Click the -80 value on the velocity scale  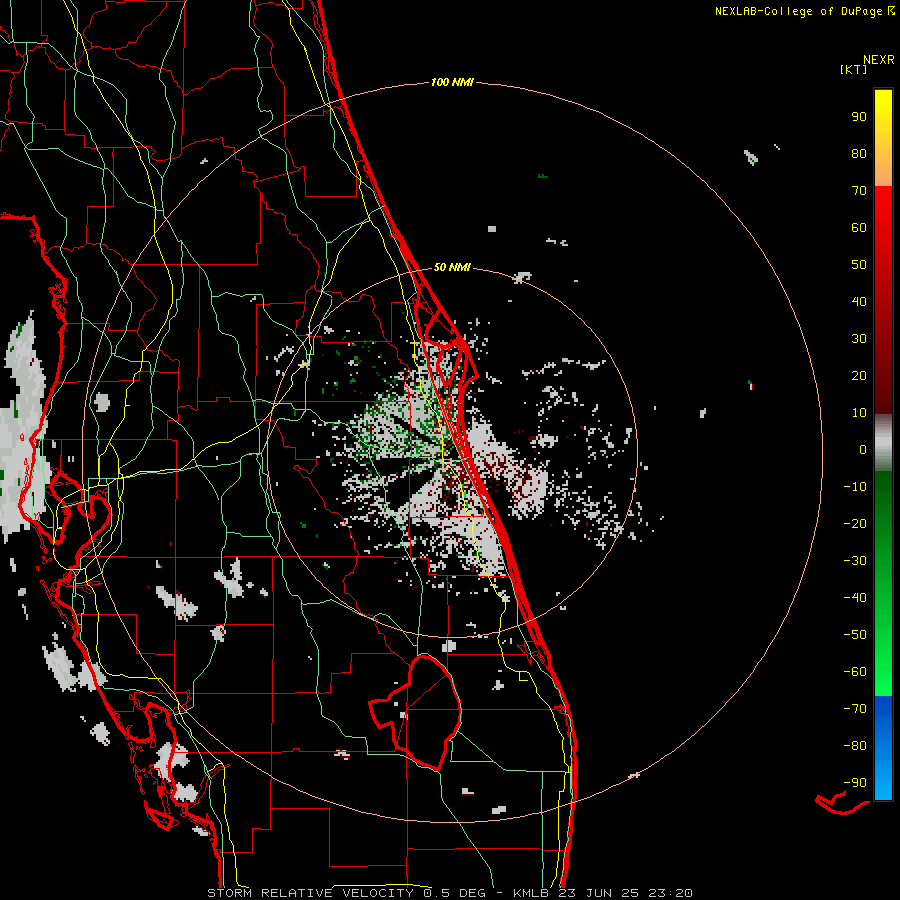[855, 746]
